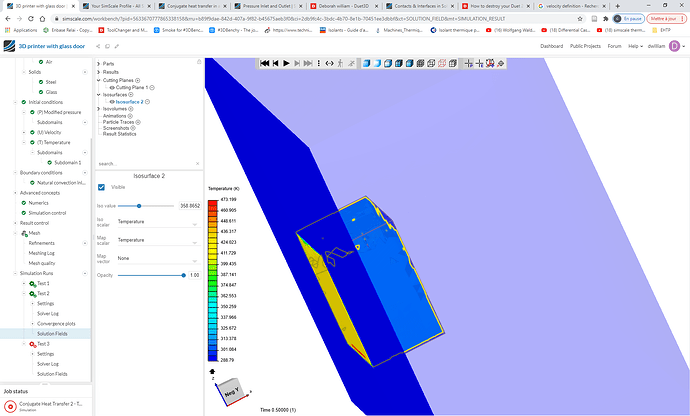The image size is (690, 416).
Task: Click the Neg Y orientation cube
Action: point(231,391)
